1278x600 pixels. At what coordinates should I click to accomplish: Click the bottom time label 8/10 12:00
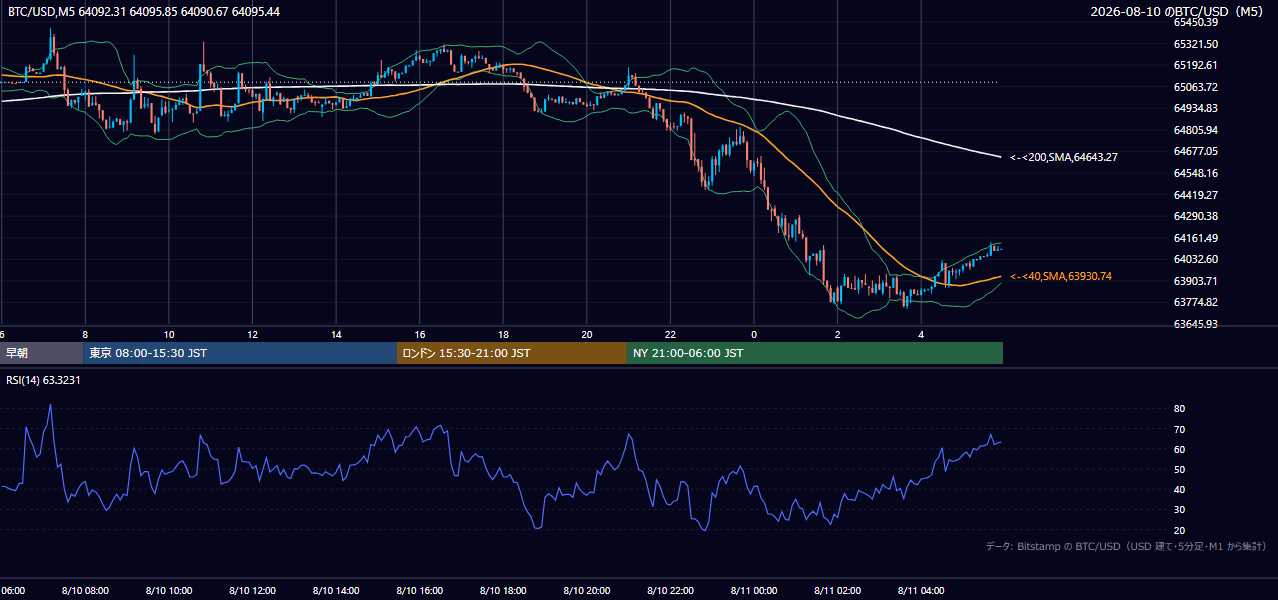coord(252,591)
